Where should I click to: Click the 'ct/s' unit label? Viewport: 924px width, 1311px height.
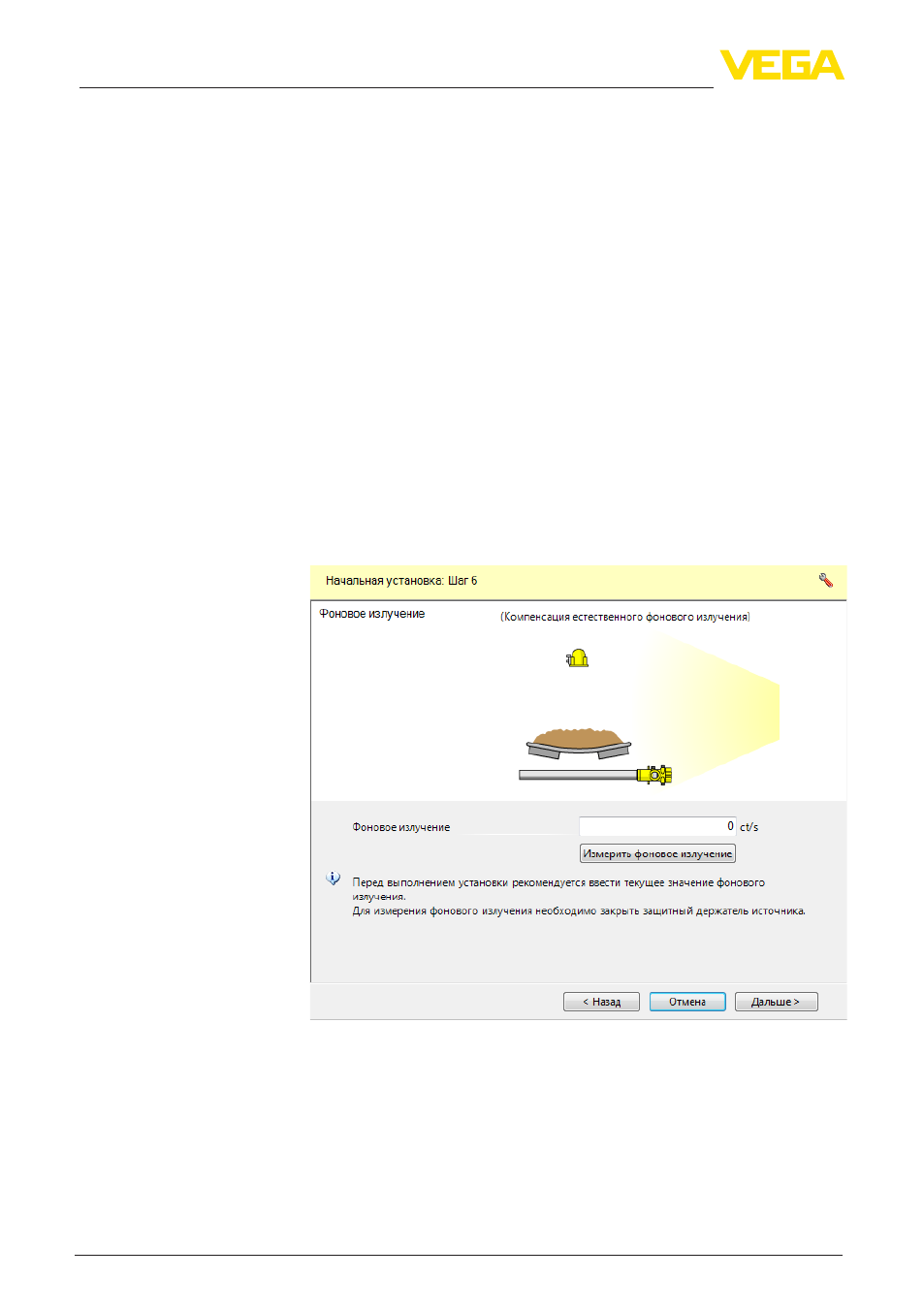[x=749, y=827]
